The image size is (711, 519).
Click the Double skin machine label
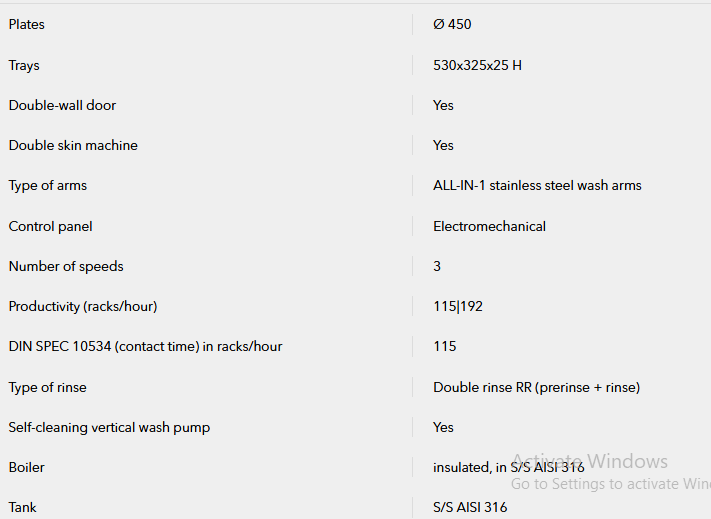[x=73, y=145]
